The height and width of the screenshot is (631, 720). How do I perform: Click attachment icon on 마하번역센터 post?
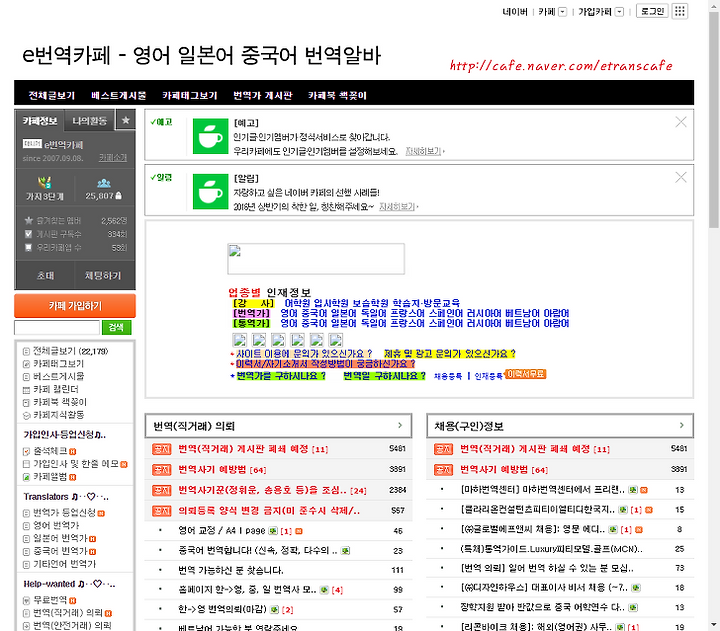click(633, 490)
